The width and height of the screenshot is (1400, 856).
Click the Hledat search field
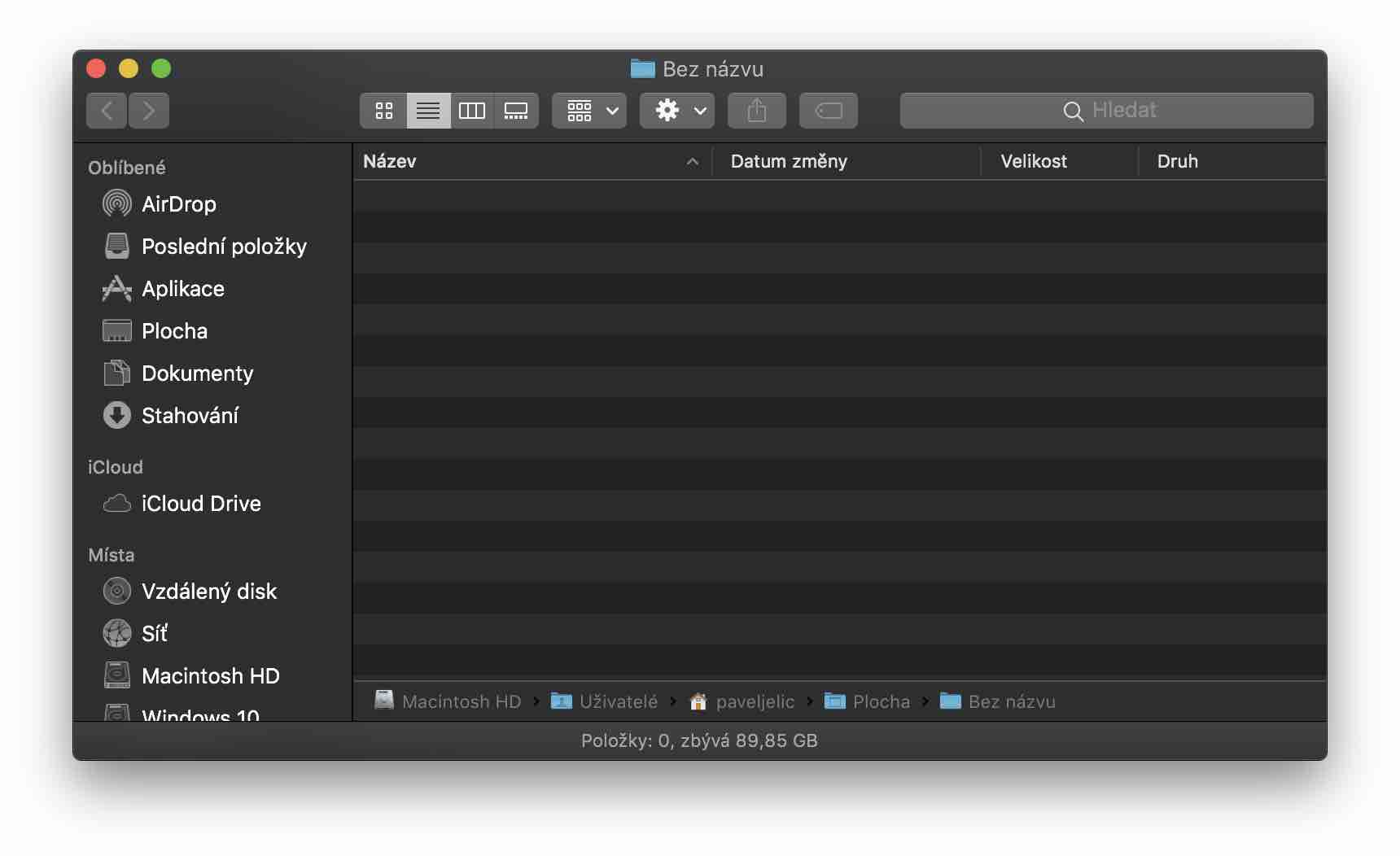pos(1107,111)
